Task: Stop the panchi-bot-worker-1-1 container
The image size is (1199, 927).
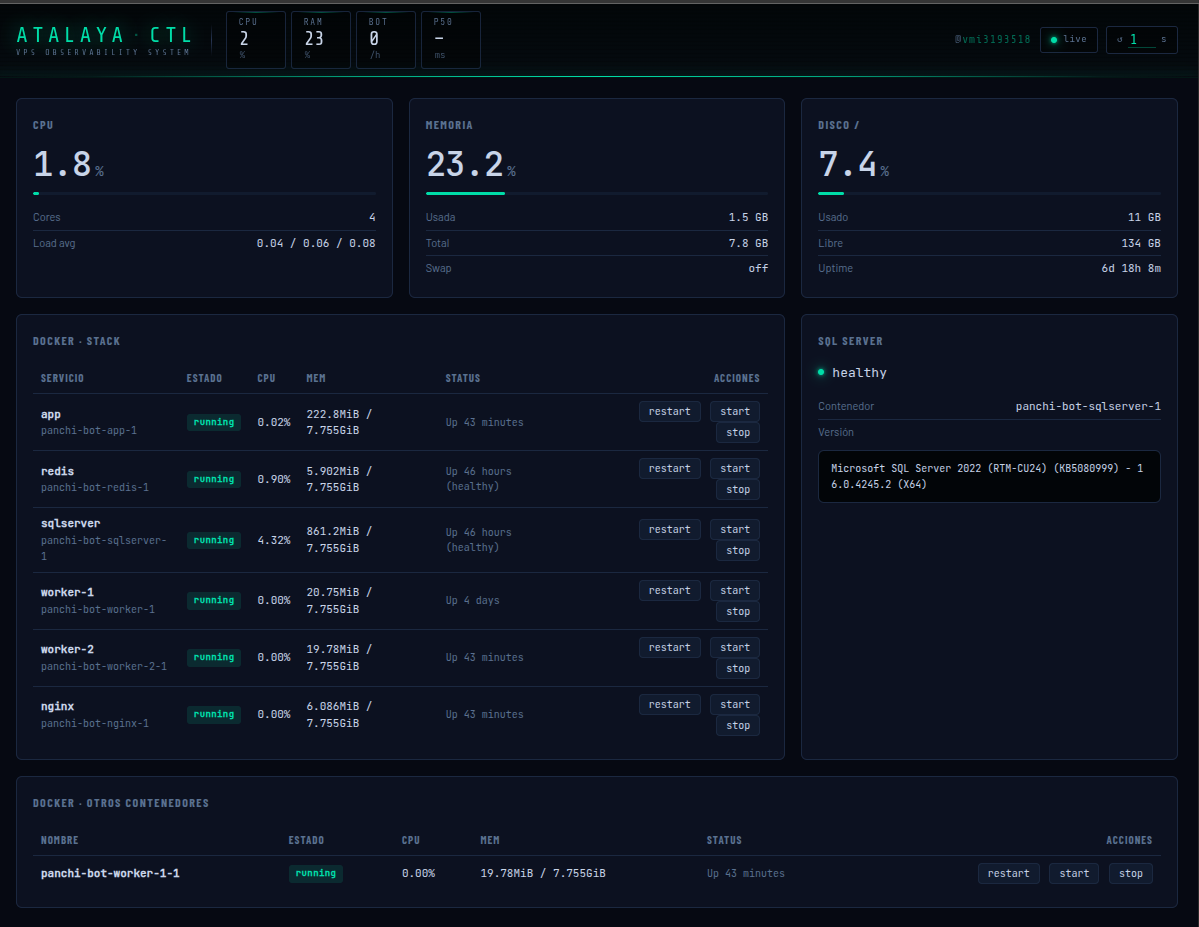Action: tap(1130, 873)
